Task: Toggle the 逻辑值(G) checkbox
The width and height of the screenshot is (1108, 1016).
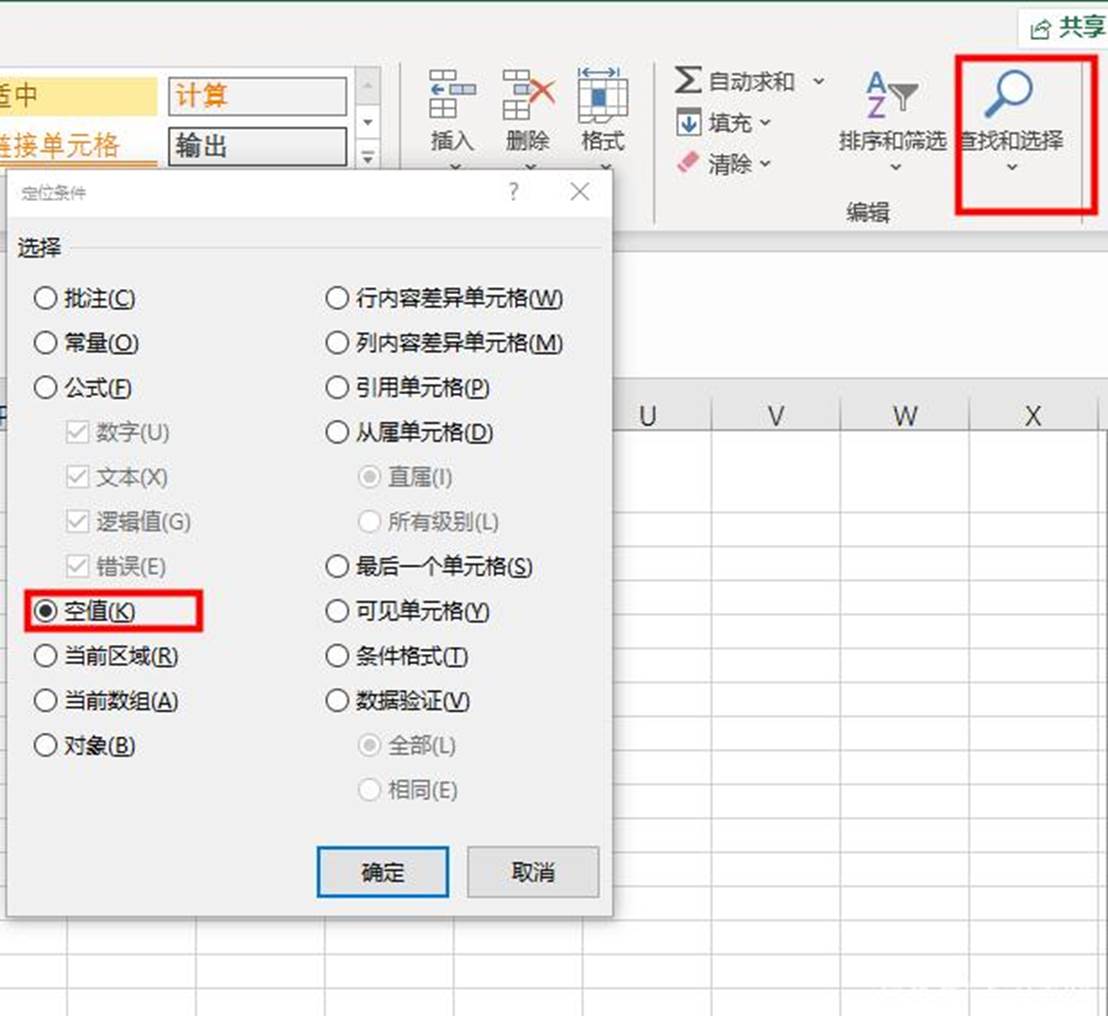Action: pos(77,521)
